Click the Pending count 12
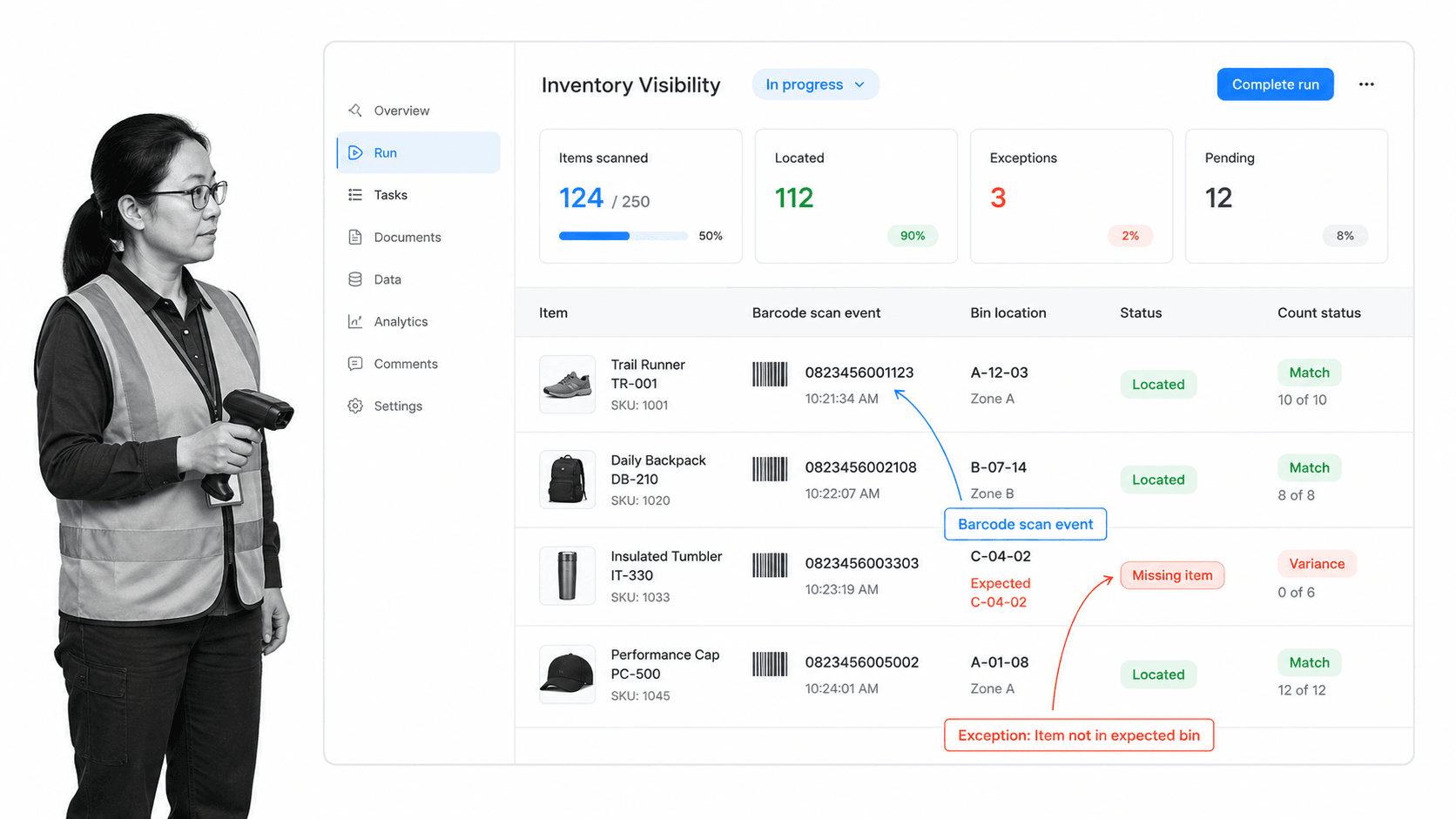 [x=1218, y=198]
